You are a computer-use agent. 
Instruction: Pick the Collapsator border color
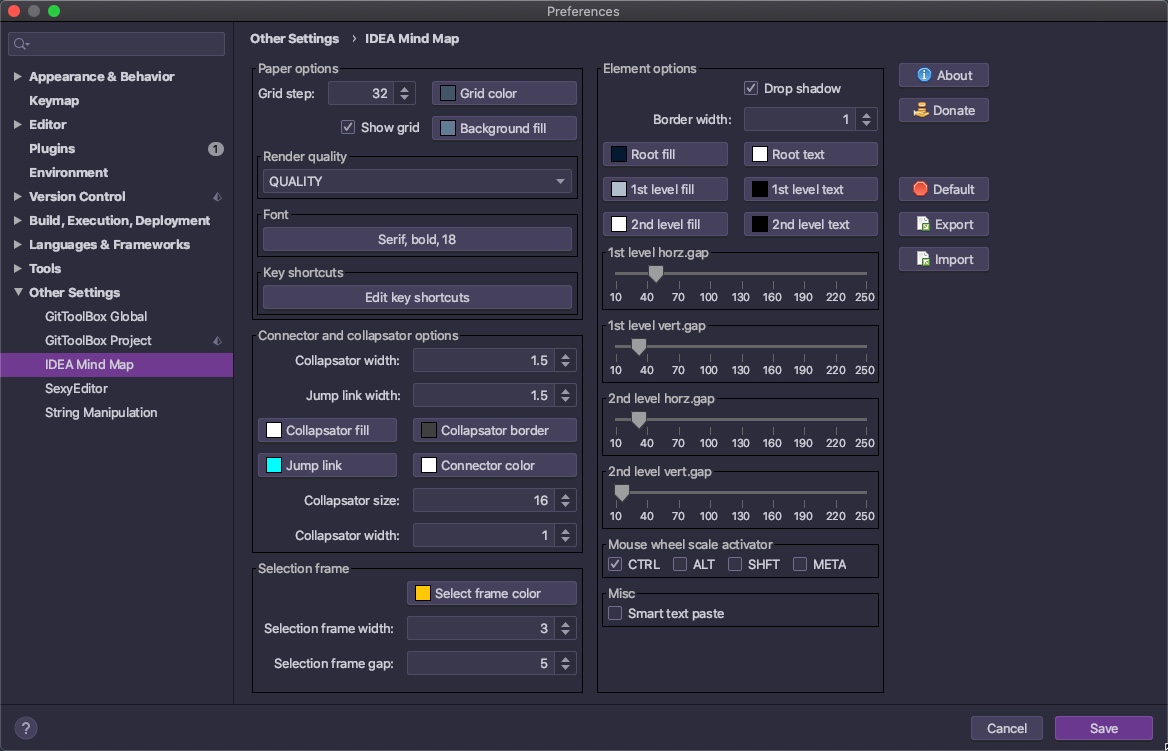pos(495,431)
